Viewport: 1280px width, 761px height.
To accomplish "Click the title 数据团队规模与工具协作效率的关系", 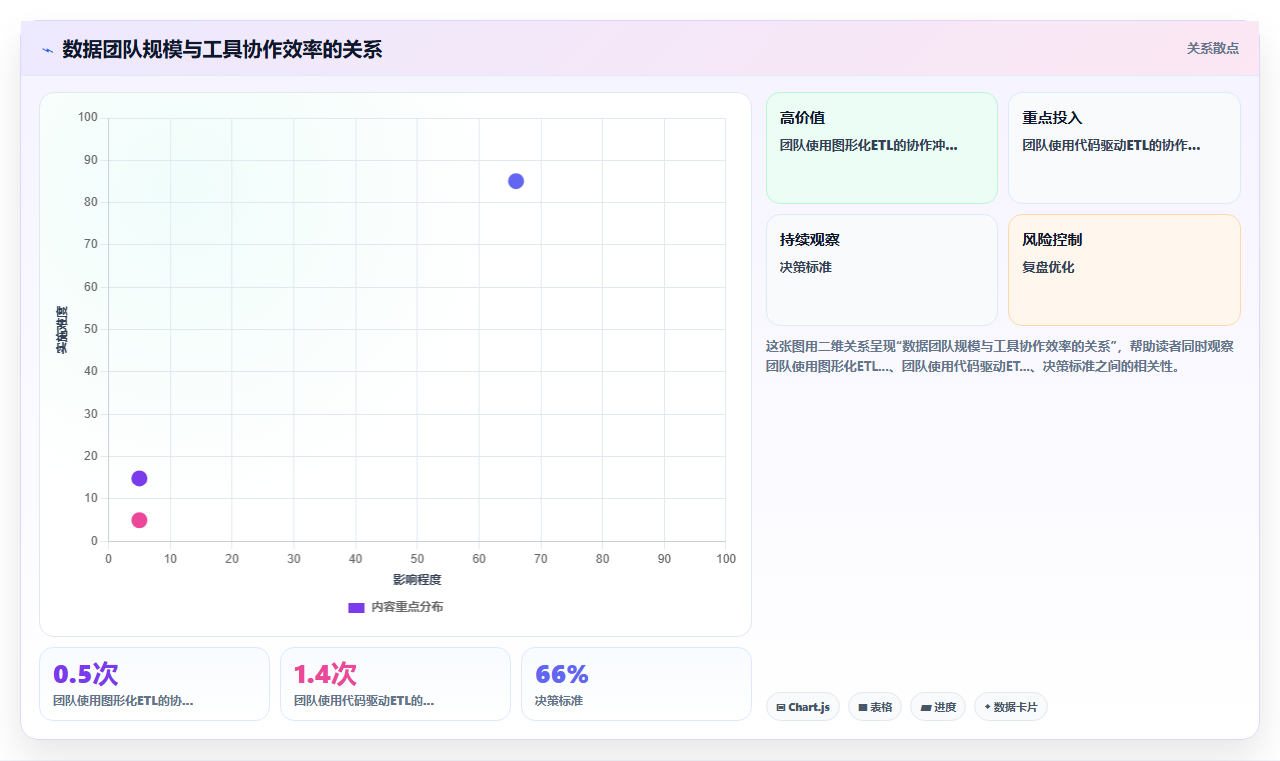I will [x=222, y=50].
